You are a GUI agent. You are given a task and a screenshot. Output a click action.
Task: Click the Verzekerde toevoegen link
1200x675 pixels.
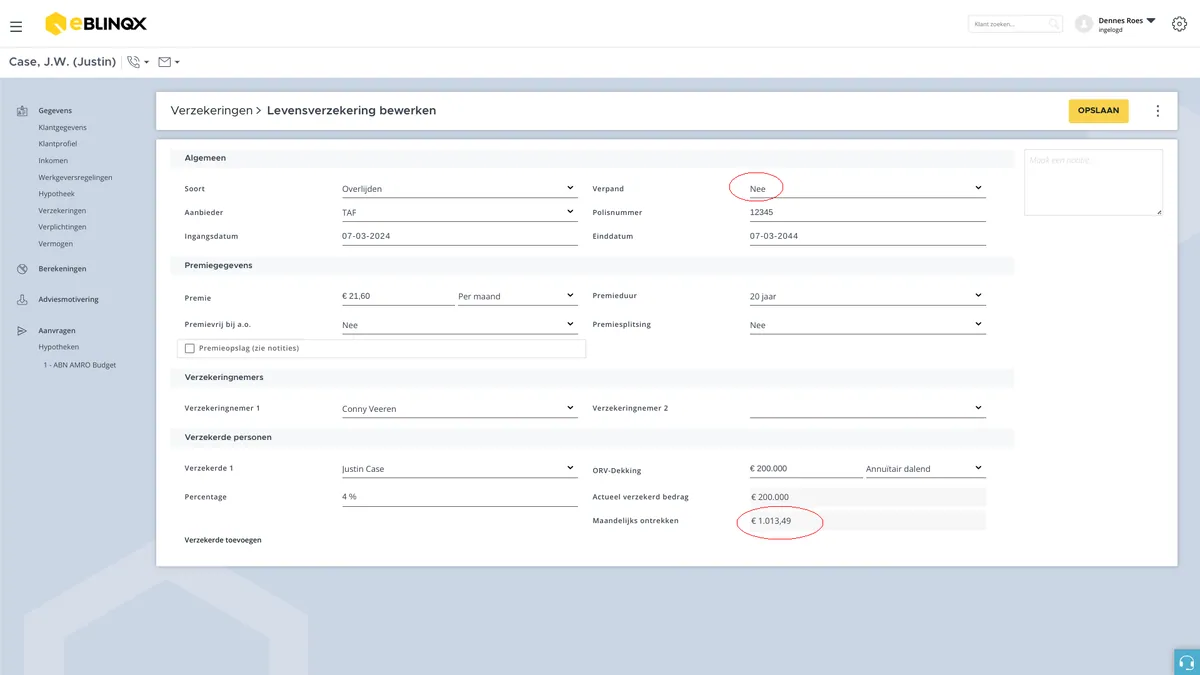point(223,540)
